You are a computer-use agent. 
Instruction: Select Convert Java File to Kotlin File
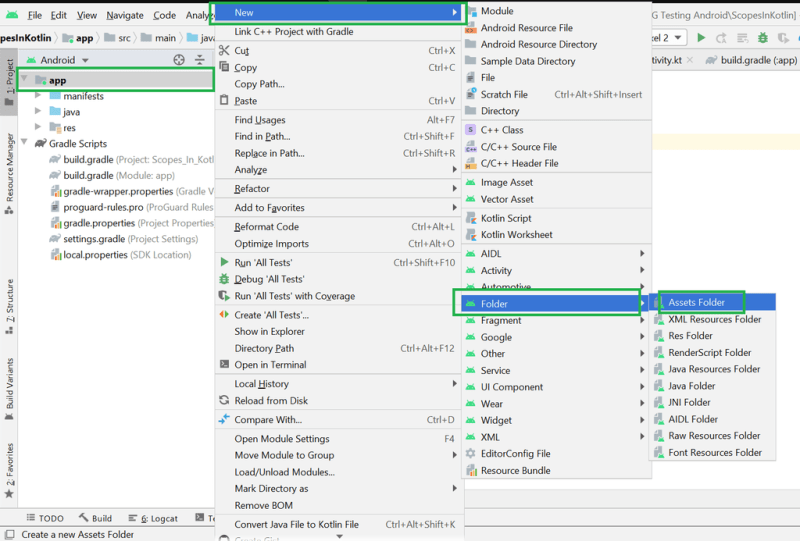pyautogui.click(x=338, y=525)
